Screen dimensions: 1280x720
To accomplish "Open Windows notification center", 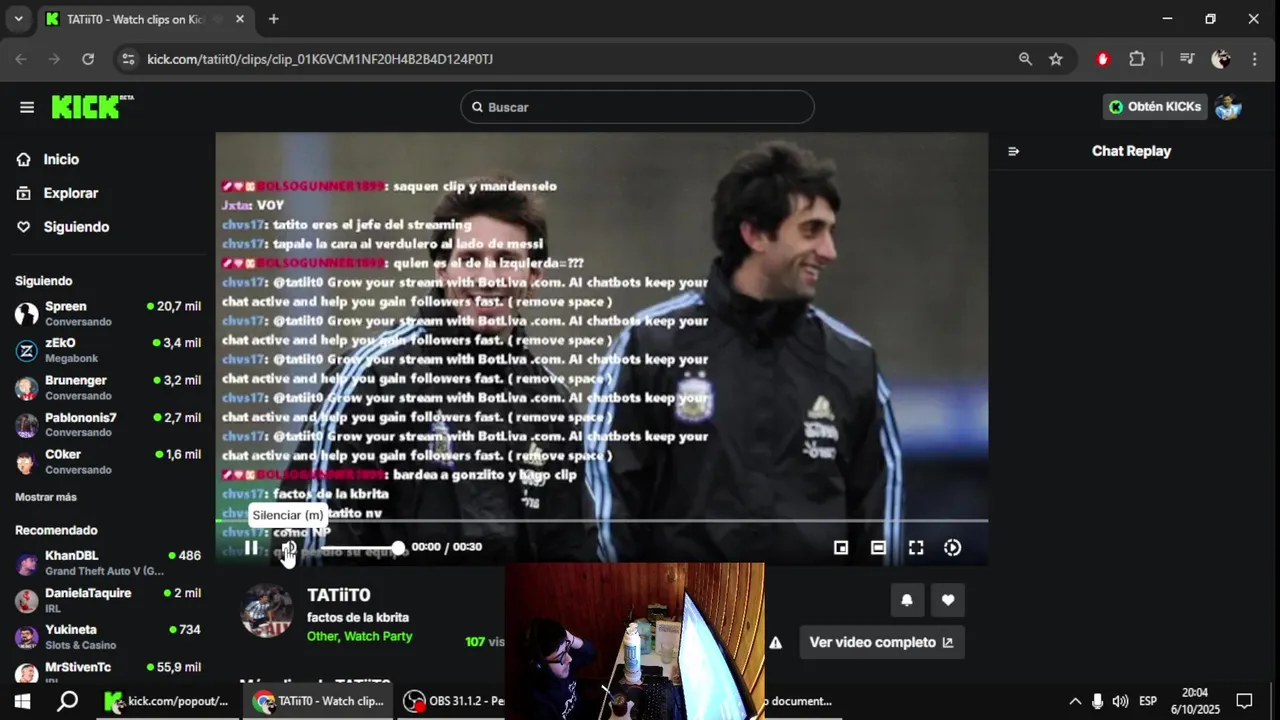I will click(x=1244, y=701).
